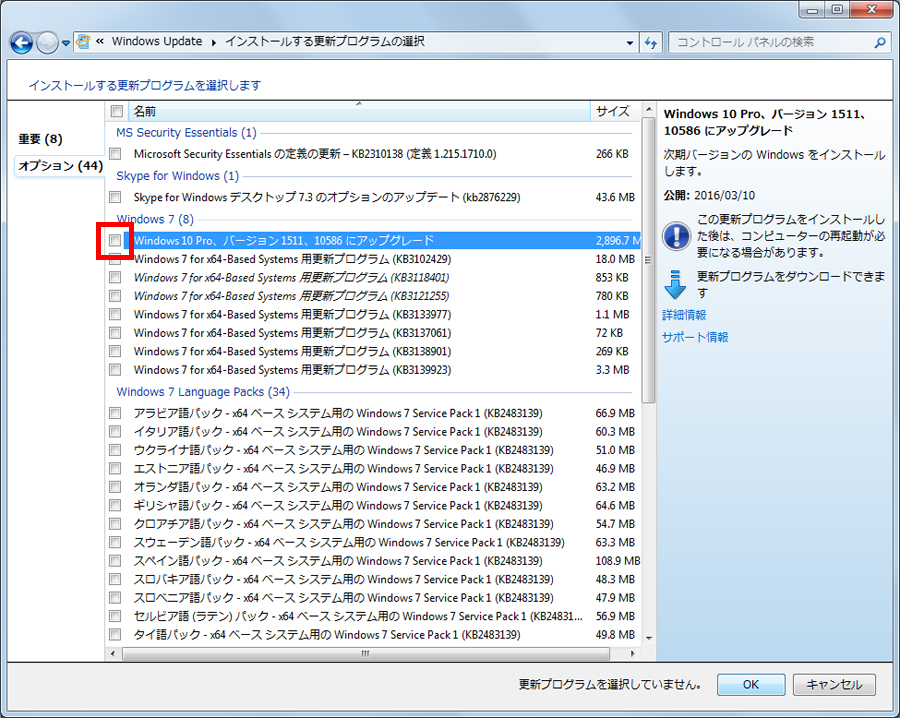Click the Windows Update address bar icon

[84, 41]
